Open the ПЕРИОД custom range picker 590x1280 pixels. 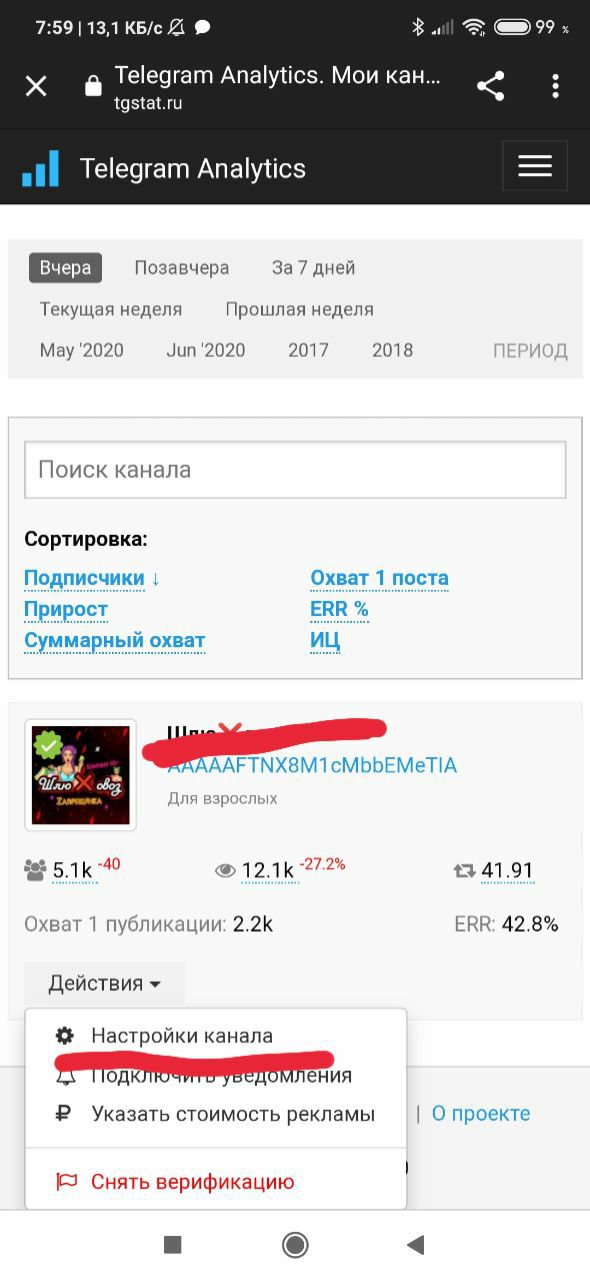[530, 351]
